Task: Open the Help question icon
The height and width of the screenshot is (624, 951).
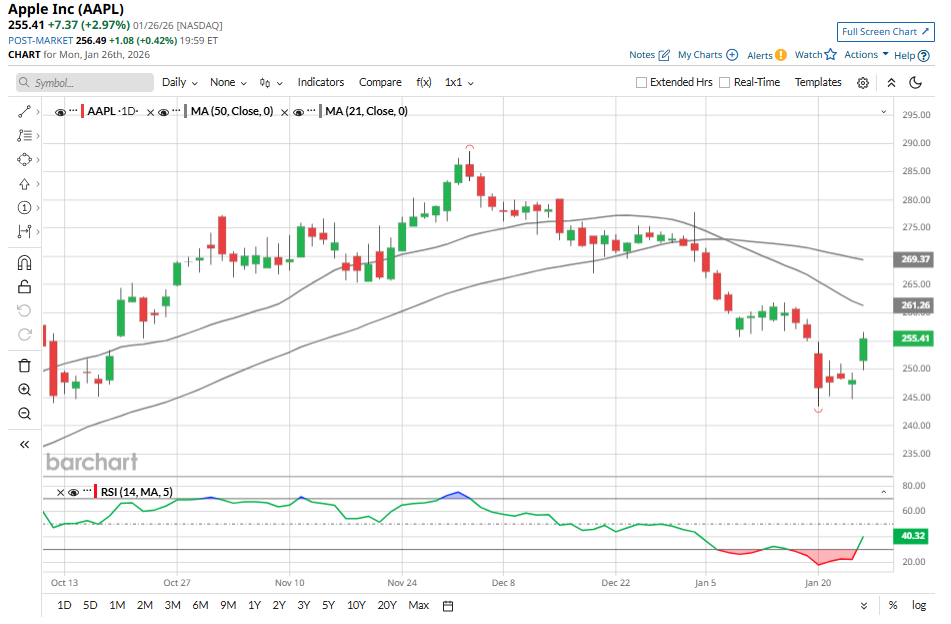Action: [x=924, y=56]
